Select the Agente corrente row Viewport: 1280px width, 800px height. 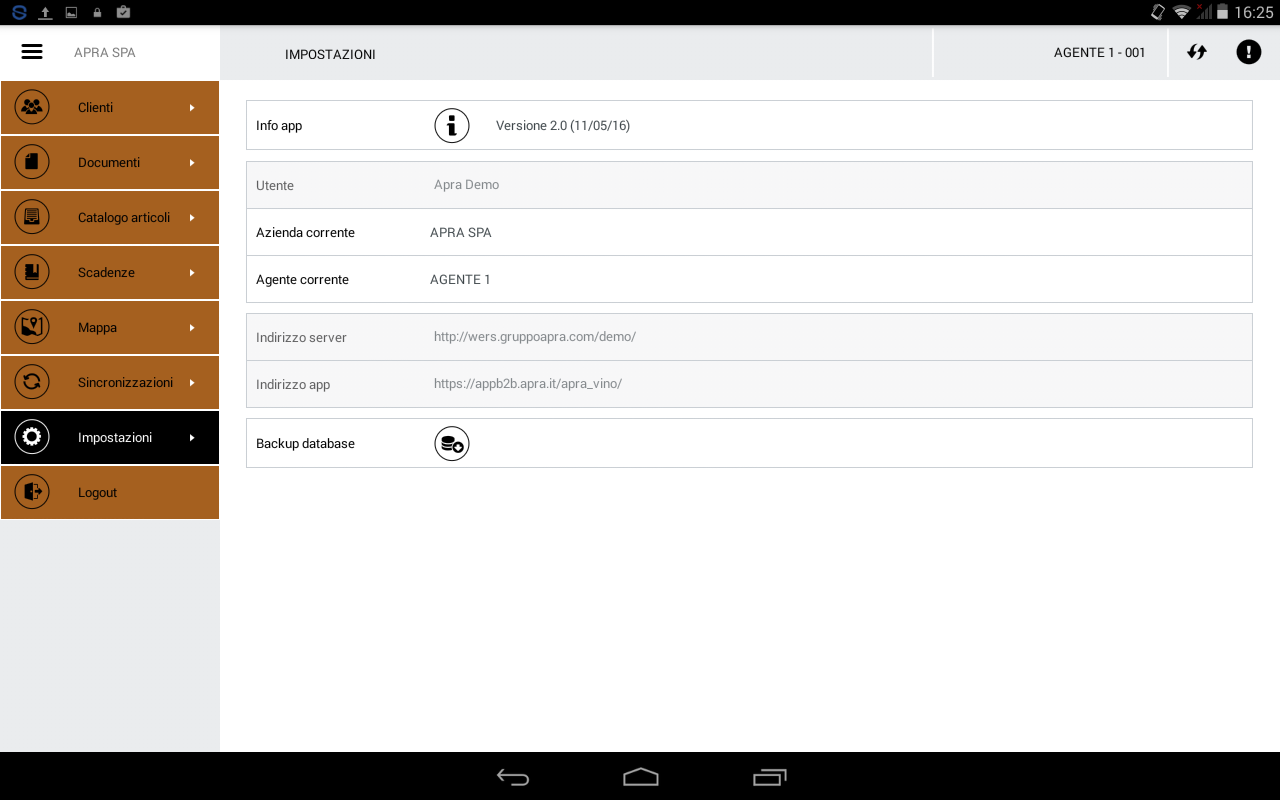pyautogui.click(x=748, y=279)
